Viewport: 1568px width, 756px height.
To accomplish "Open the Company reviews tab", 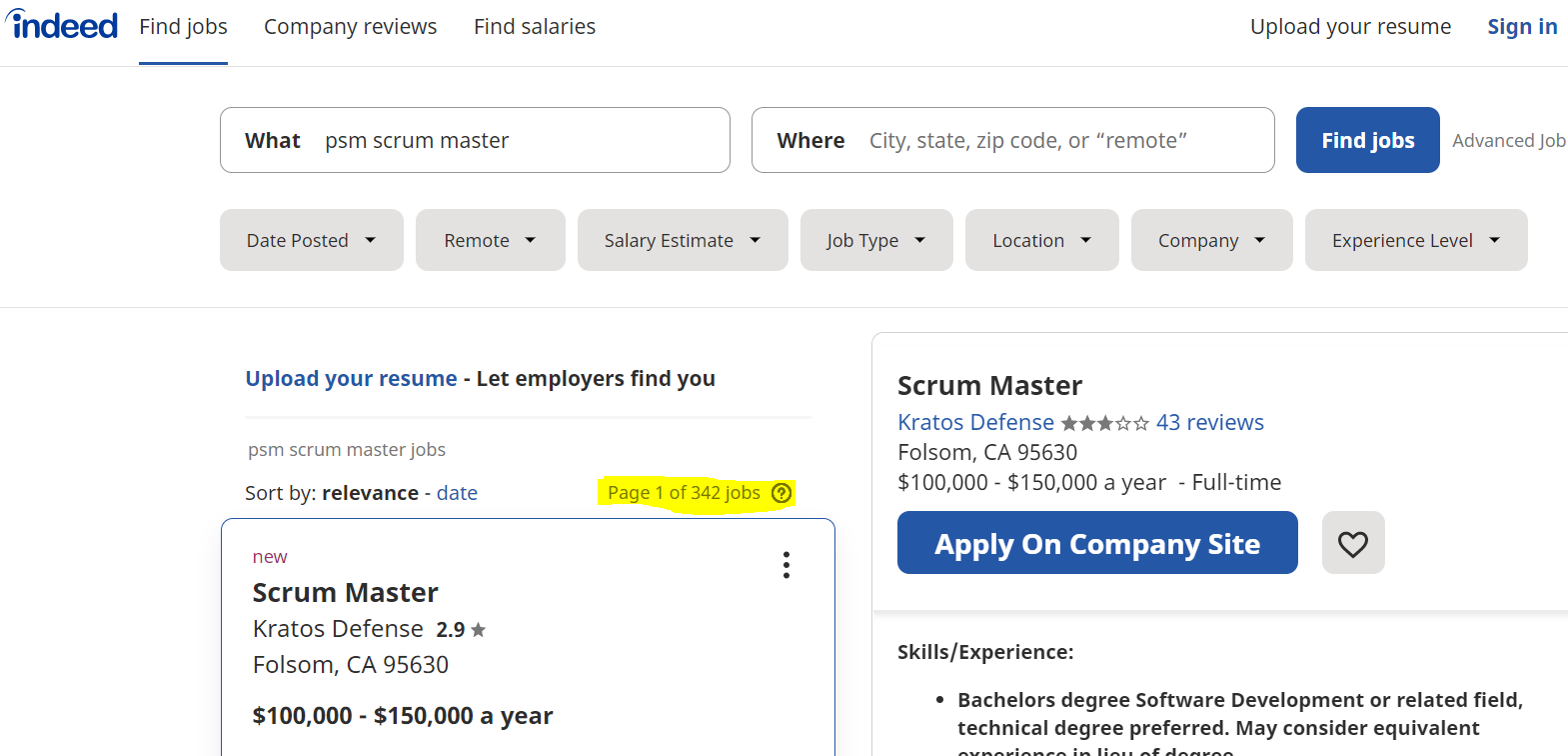I will [x=350, y=27].
